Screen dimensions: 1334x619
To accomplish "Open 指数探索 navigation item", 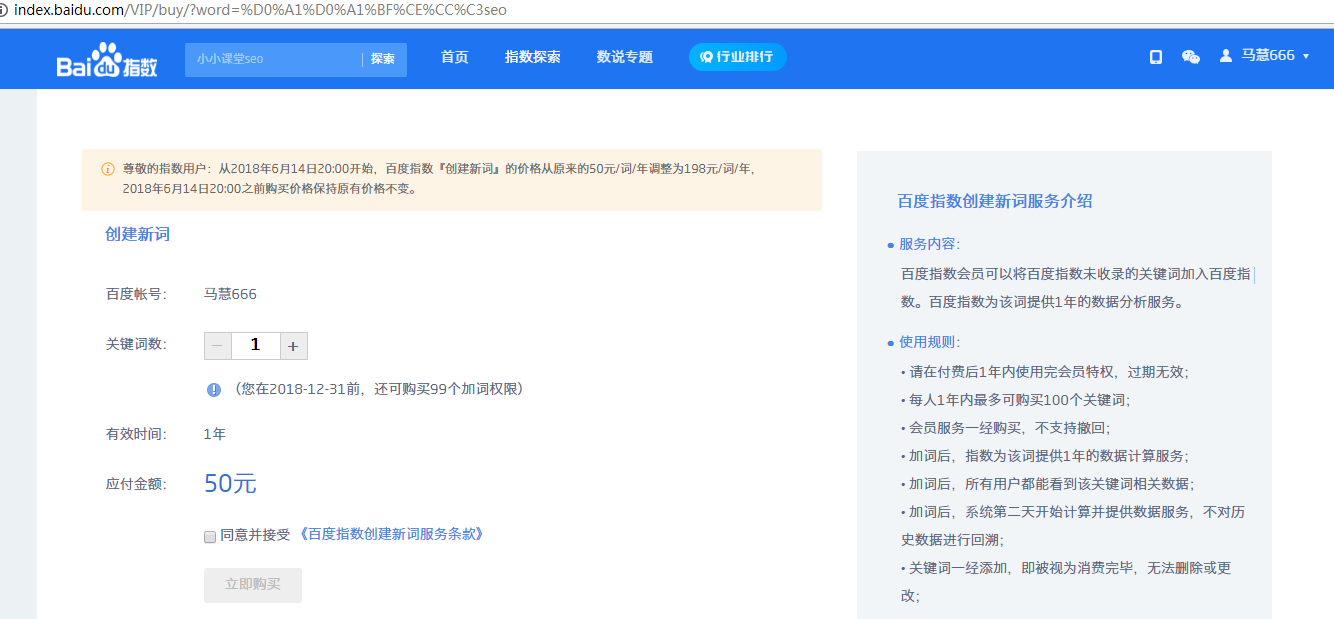I will 533,57.
